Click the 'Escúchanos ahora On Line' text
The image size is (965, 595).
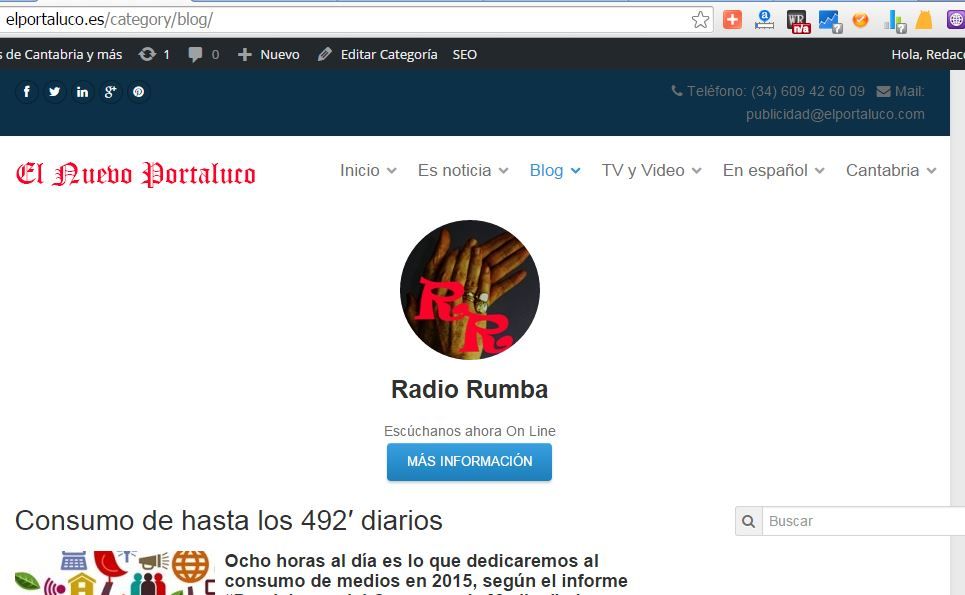coord(470,431)
